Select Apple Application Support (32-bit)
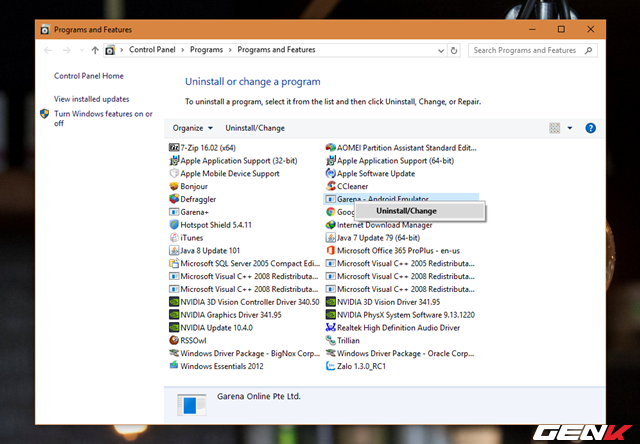The image size is (640, 444). [233, 160]
